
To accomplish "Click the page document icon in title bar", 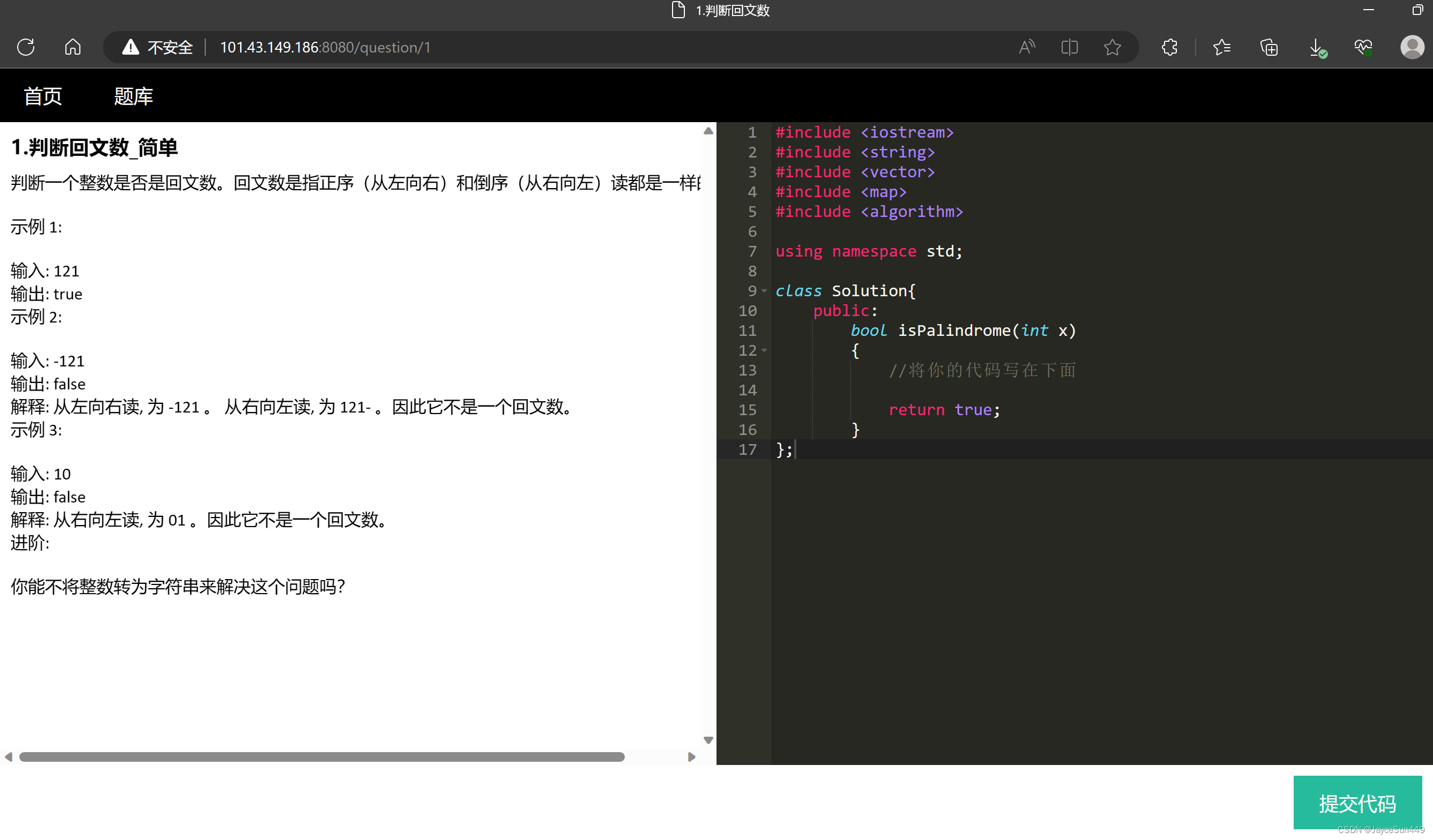I will (678, 10).
